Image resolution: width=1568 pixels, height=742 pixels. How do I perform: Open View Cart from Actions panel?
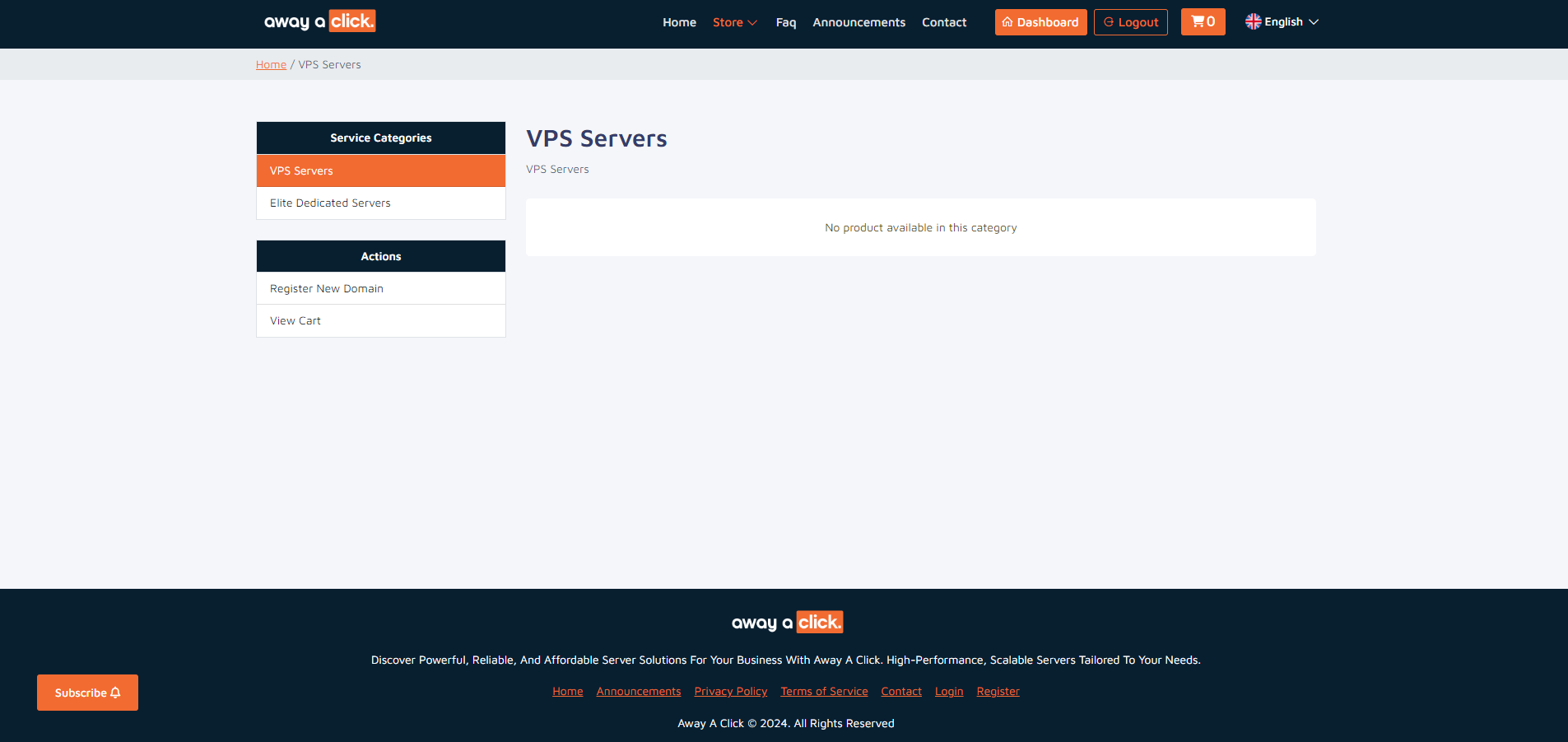pyautogui.click(x=380, y=320)
